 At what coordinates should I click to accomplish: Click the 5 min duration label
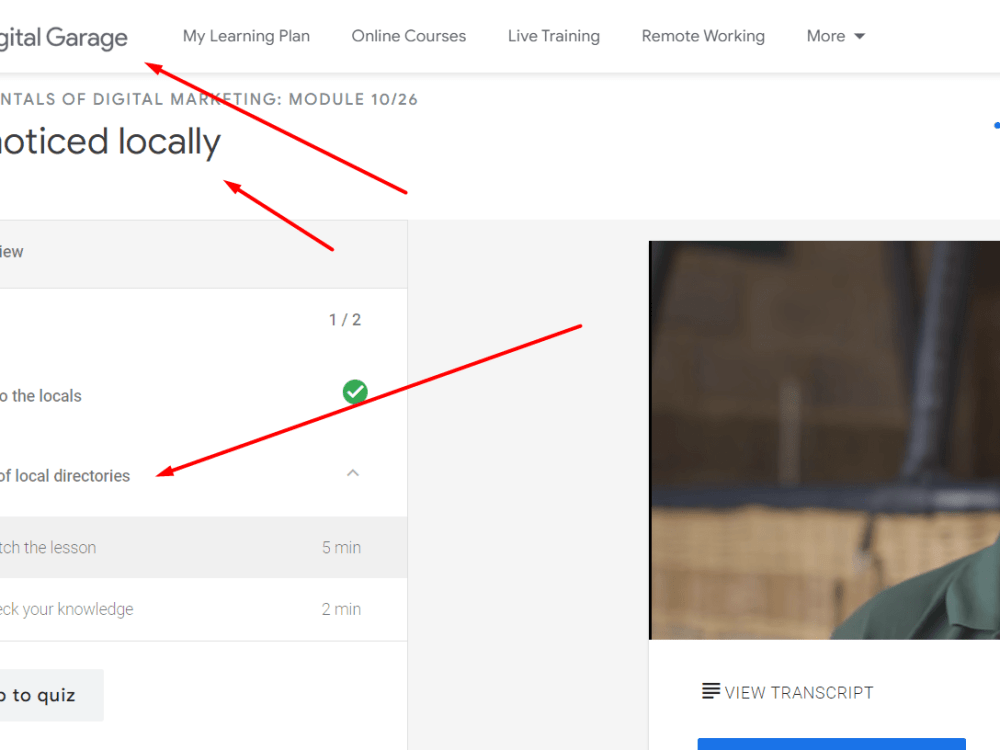(x=341, y=547)
